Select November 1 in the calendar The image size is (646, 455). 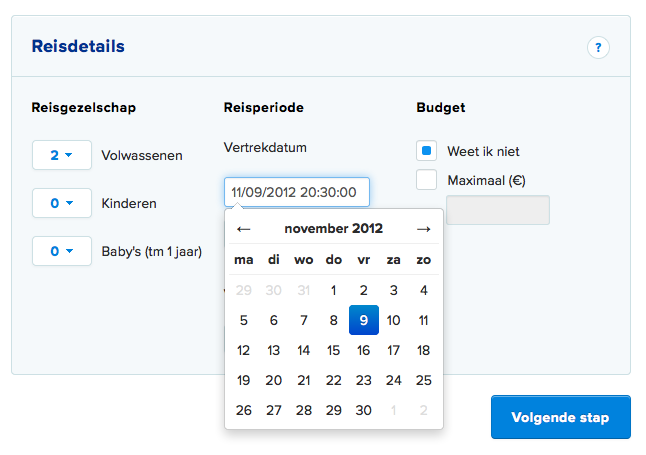(x=333, y=291)
